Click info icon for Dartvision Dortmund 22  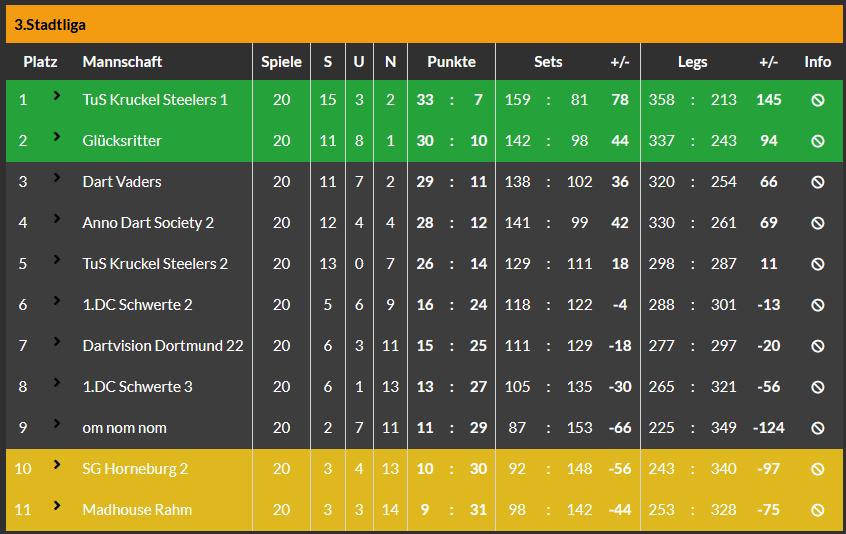pos(817,346)
